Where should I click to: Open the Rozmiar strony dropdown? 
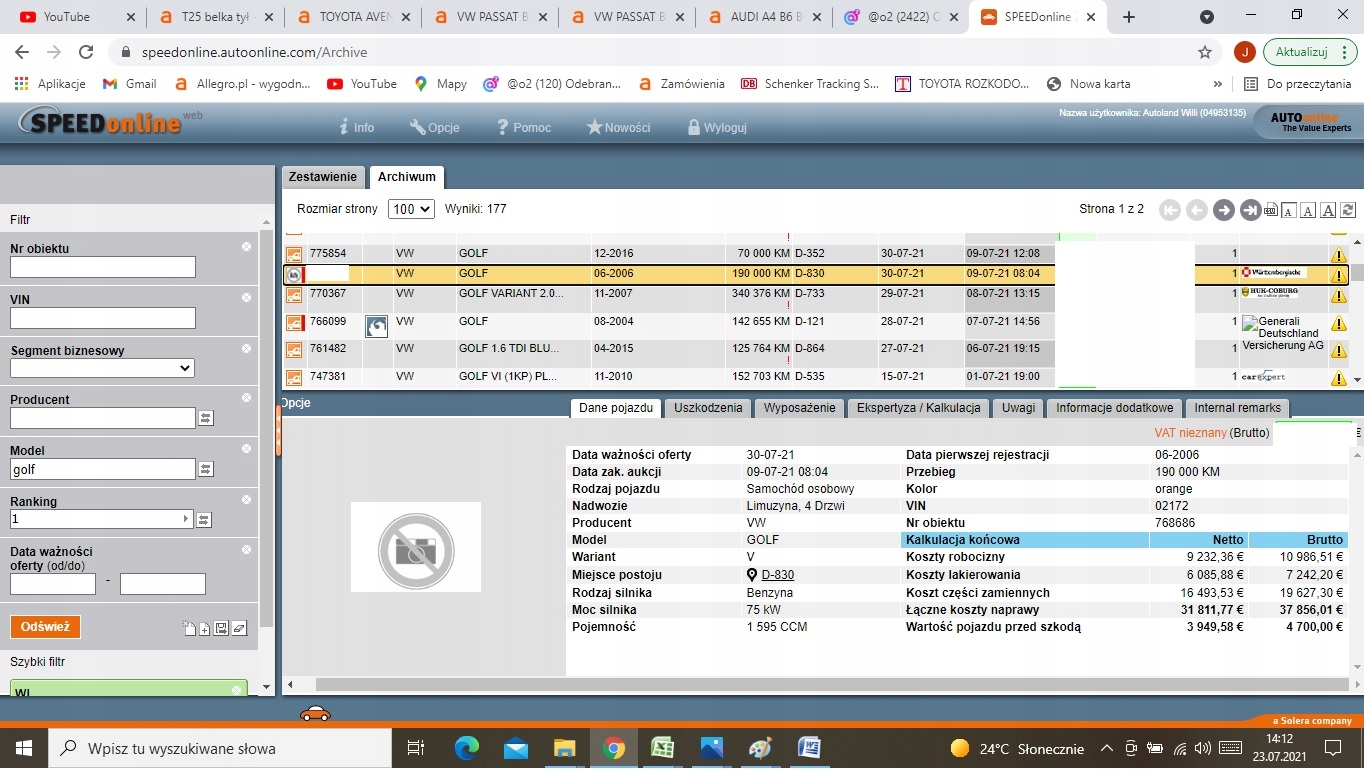coord(411,209)
